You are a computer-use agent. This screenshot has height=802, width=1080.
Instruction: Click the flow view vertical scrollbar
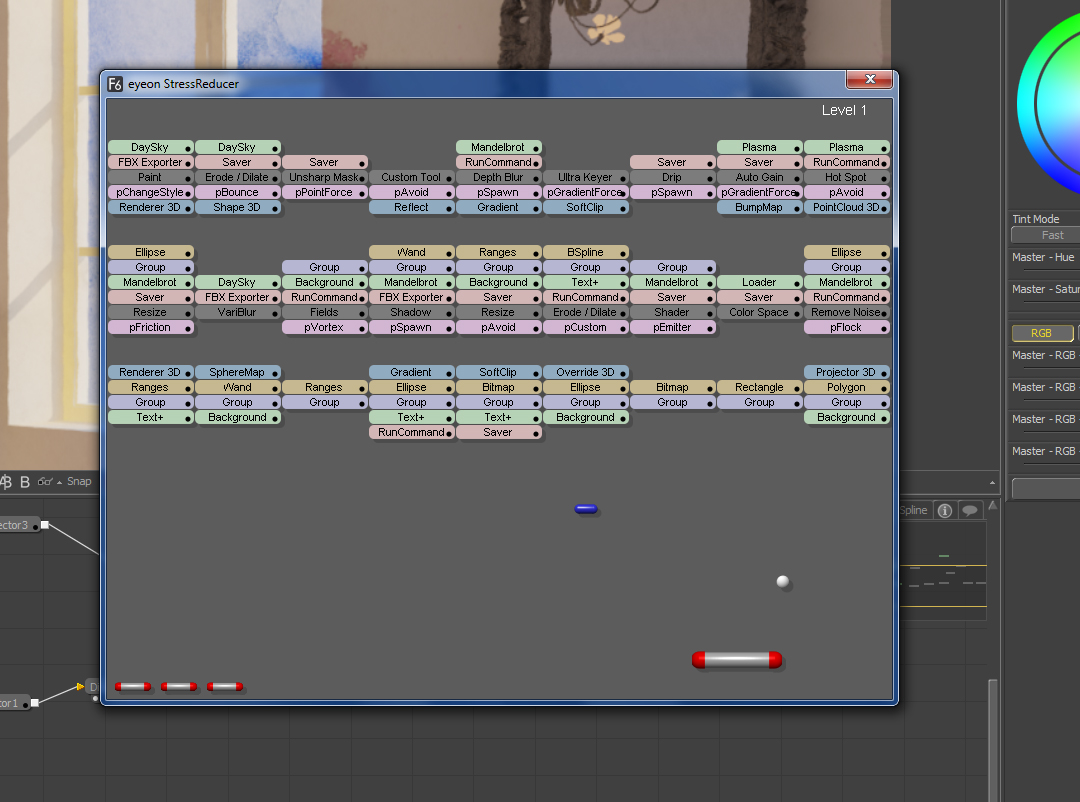993,740
